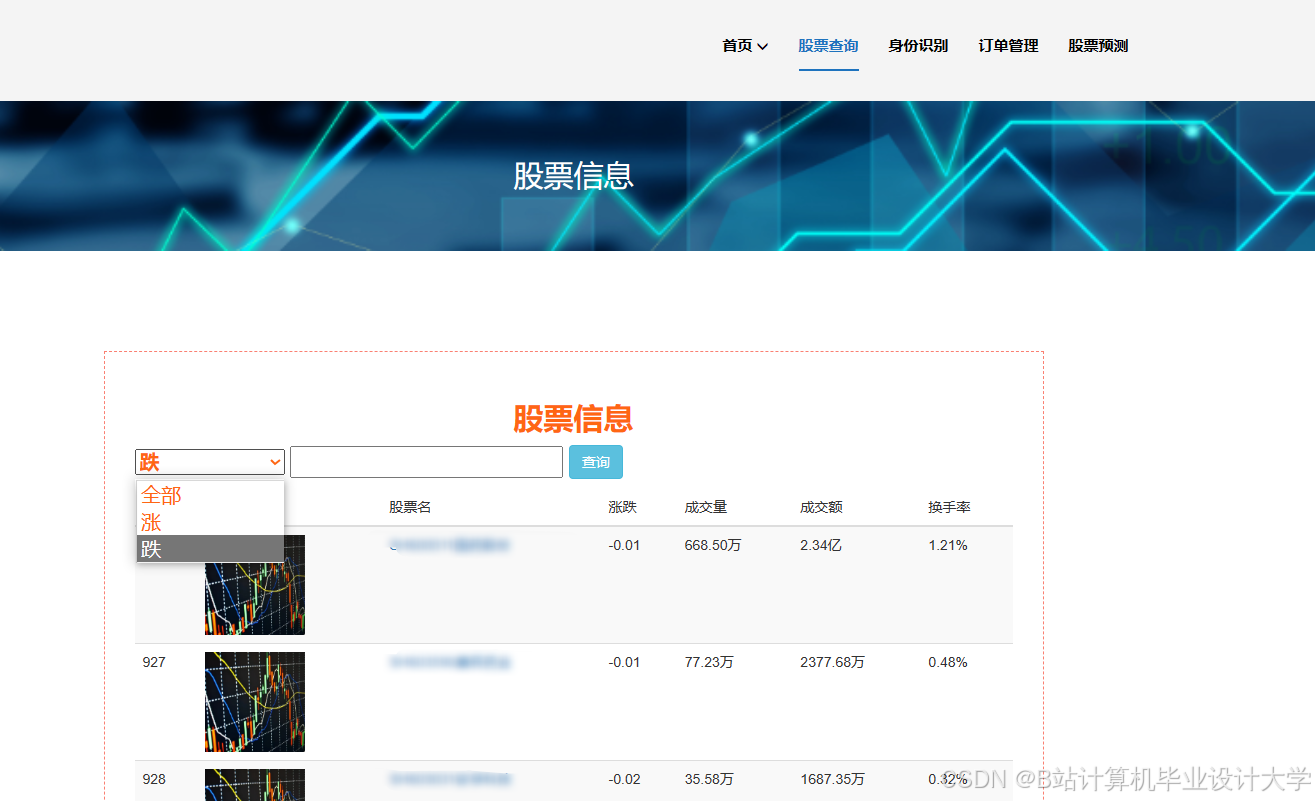The height and width of the screenshot is (801, 1315).
Task: Click inside the empty search box
Action: click(x=425, y=461)
